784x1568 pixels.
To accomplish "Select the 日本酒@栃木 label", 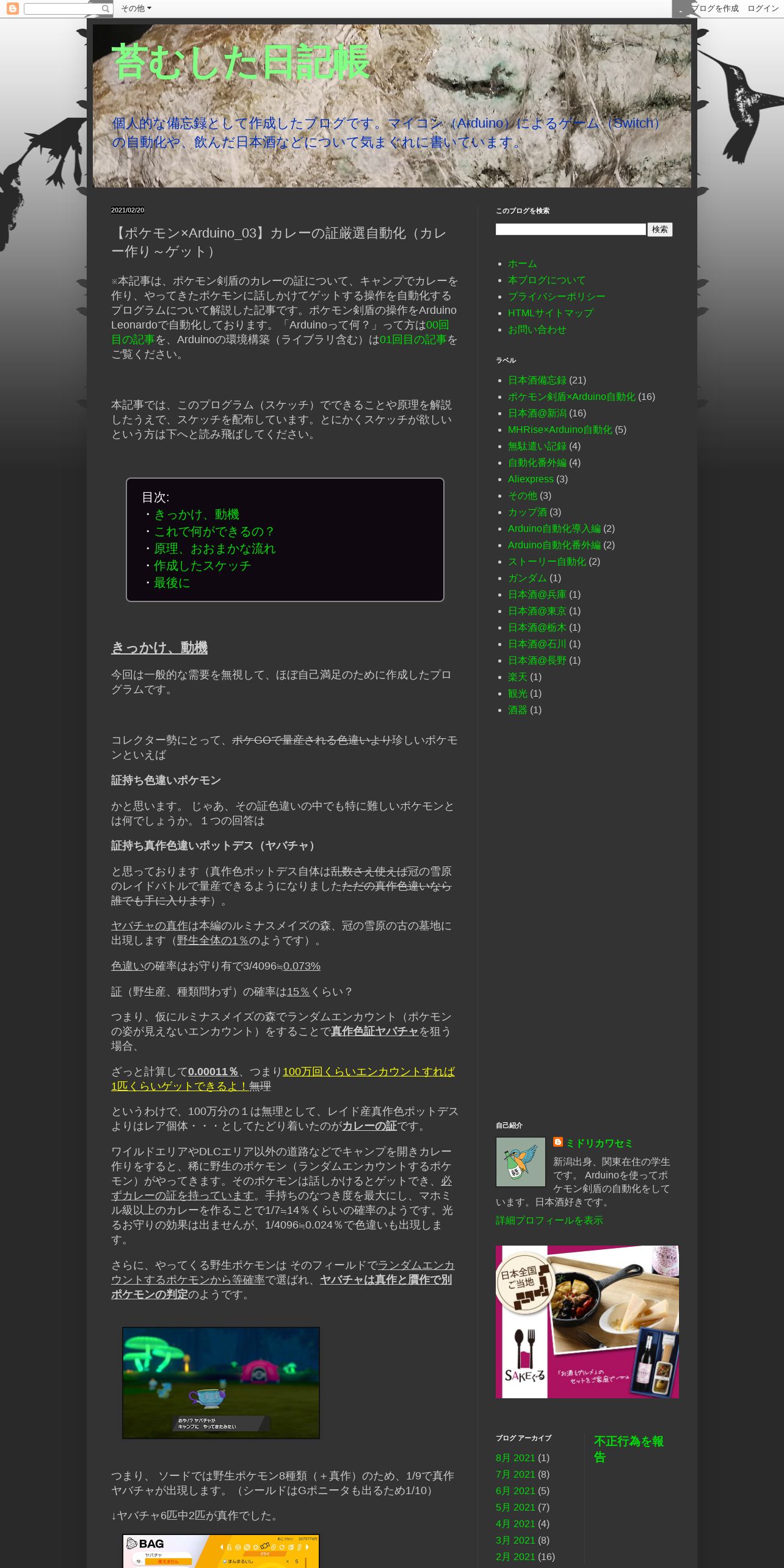I will [537, 628].
